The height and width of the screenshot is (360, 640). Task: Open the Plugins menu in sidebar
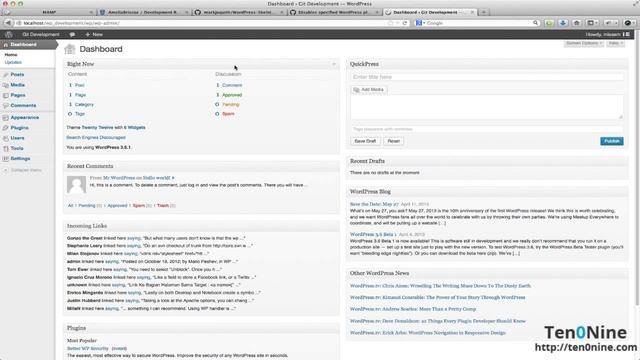point(19,128)
